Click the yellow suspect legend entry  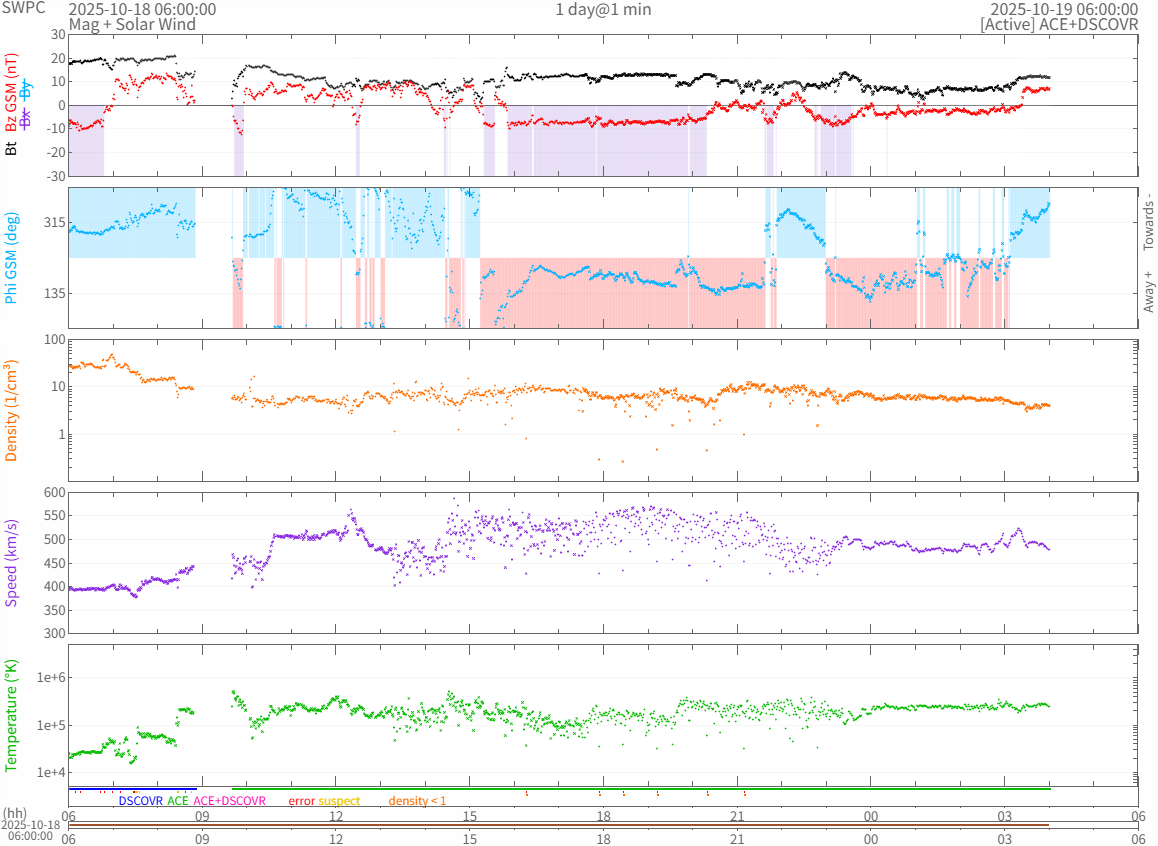pos(339,801)
